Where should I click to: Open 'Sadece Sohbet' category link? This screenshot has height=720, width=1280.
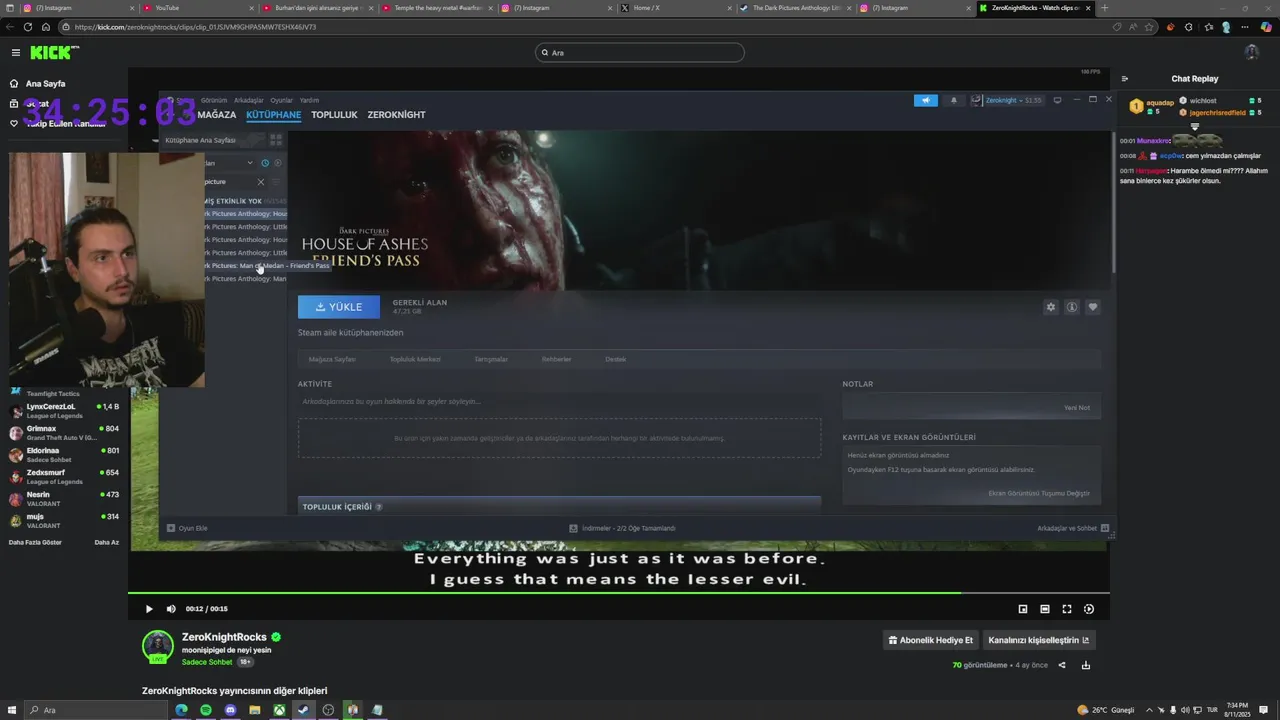[x=207, y=662]
